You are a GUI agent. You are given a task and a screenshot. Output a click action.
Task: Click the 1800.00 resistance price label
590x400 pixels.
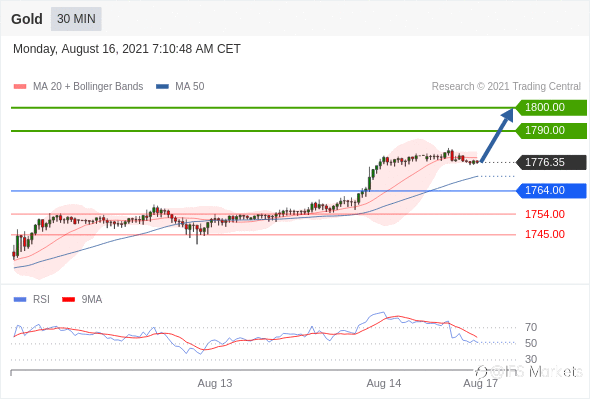[551, 108]
